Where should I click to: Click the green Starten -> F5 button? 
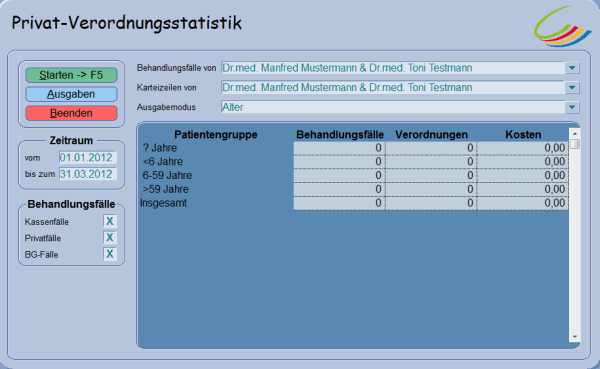point(71,75)
